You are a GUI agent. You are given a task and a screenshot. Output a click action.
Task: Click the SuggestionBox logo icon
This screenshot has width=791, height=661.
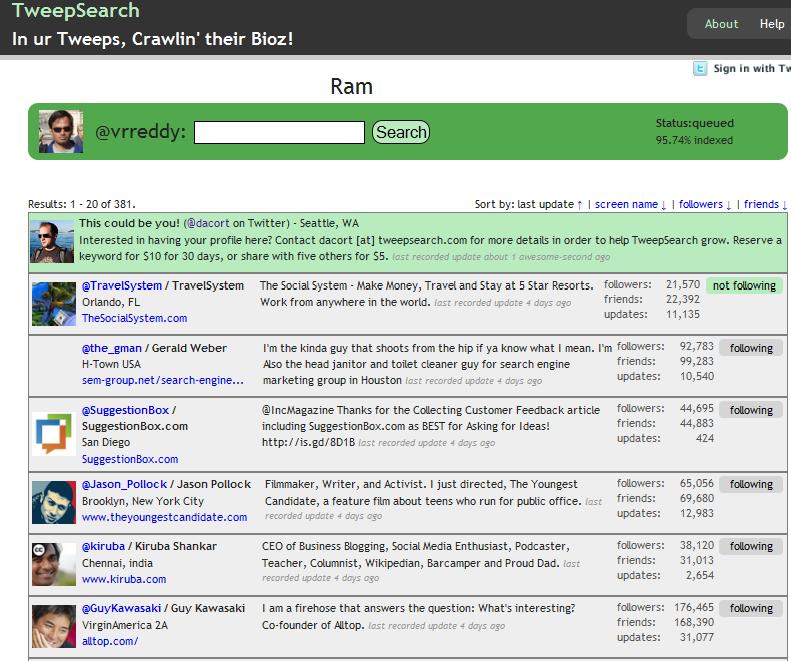coord(53,433)
